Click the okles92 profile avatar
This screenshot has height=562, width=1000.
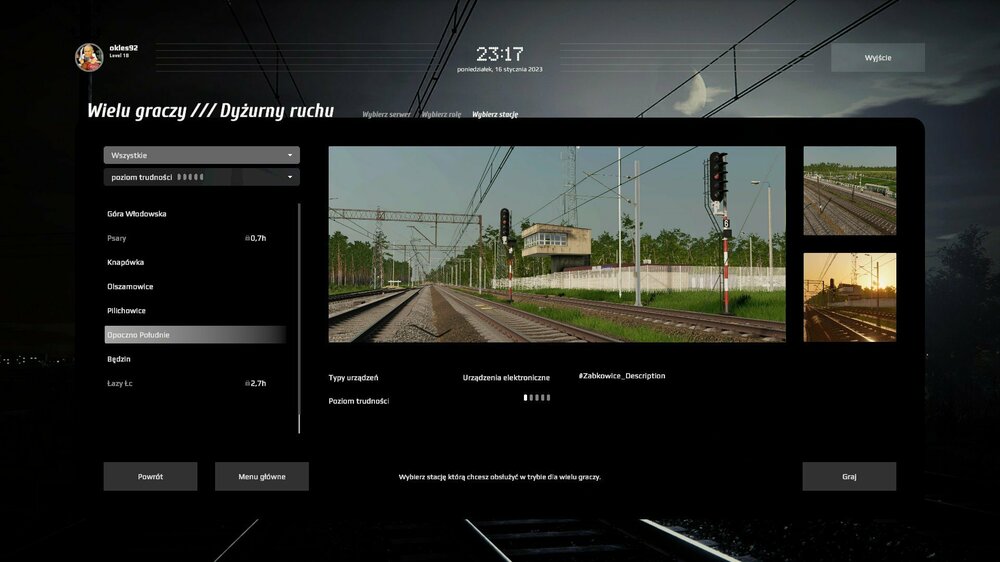[x=89, y=57]
